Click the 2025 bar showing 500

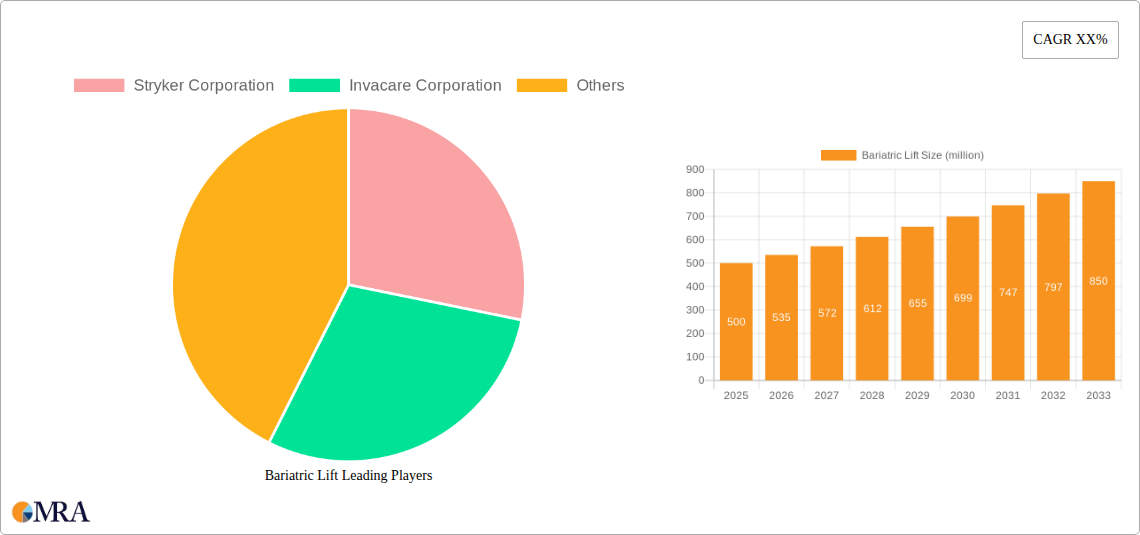coord(736,321)
